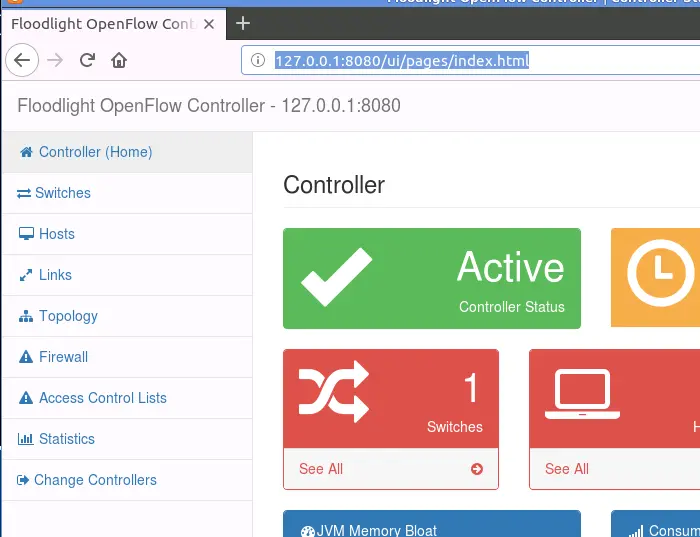Click the JVM Memory Bloat panel heading
700x537 pixels.
point(376,531)
